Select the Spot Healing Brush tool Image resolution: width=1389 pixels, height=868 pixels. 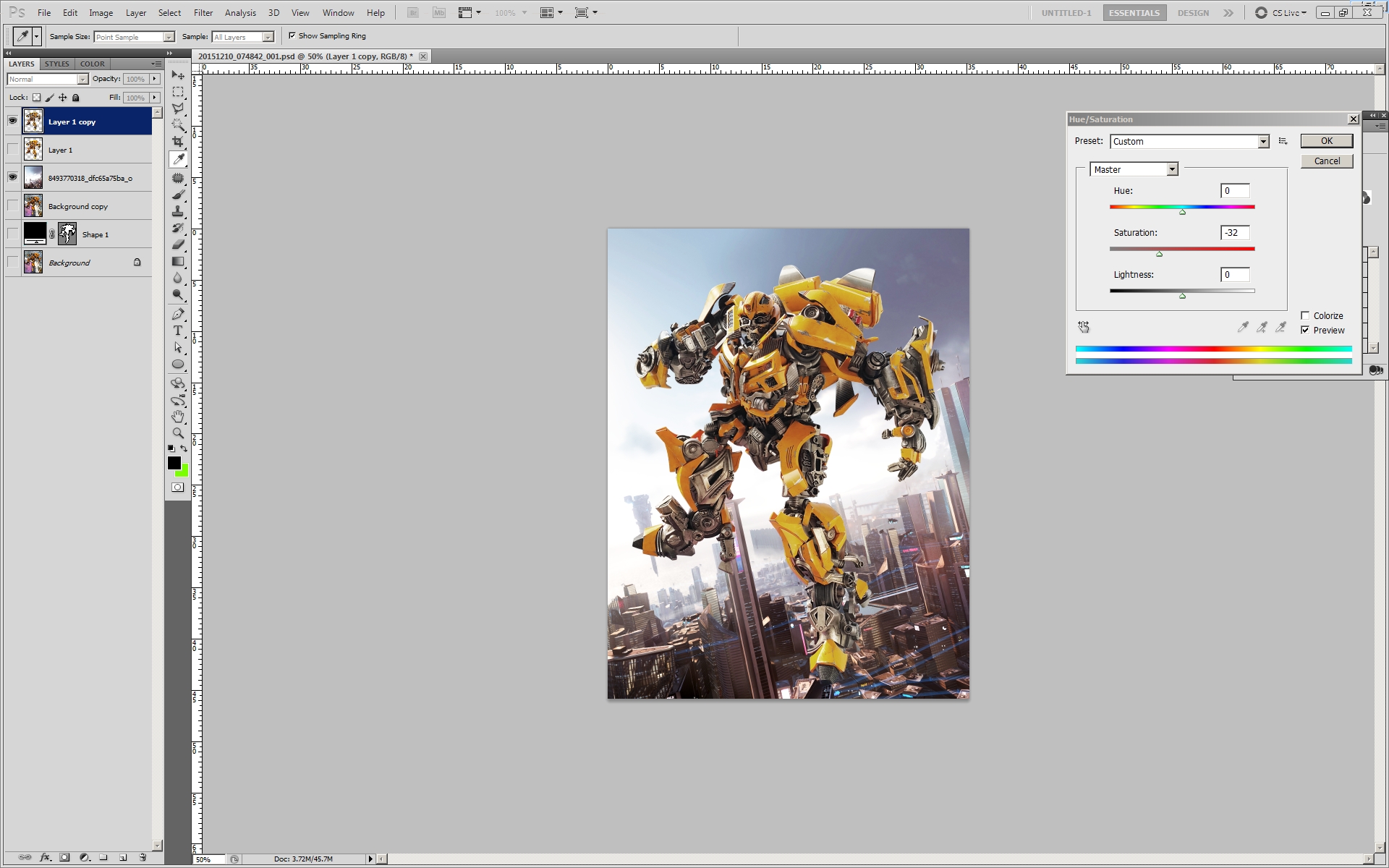[x=178, y=178]
